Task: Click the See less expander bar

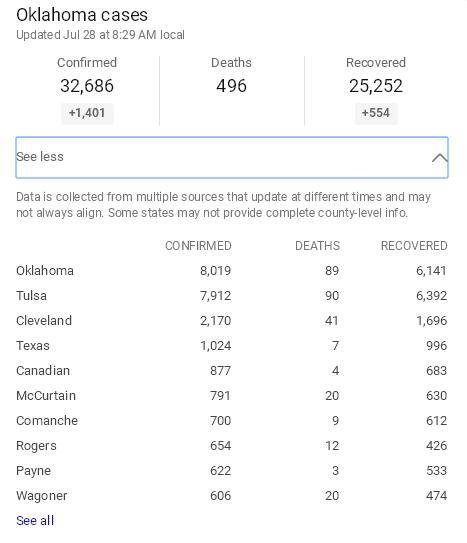Action: click(232, 158)
